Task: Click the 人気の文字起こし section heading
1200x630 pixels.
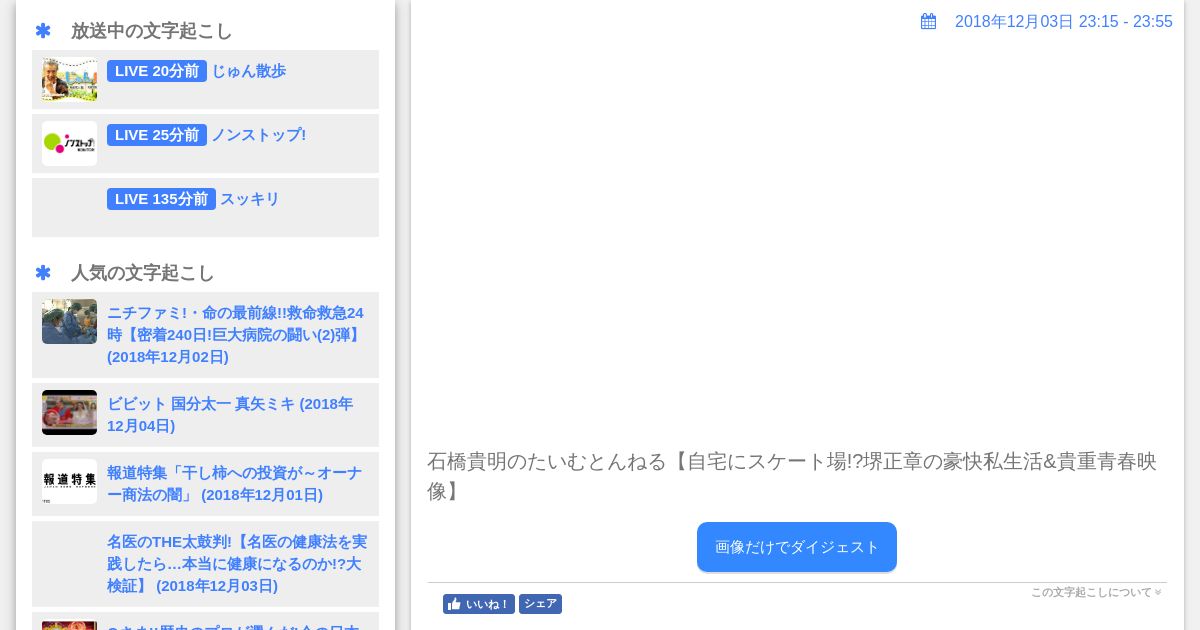Action: pos(143,273)
